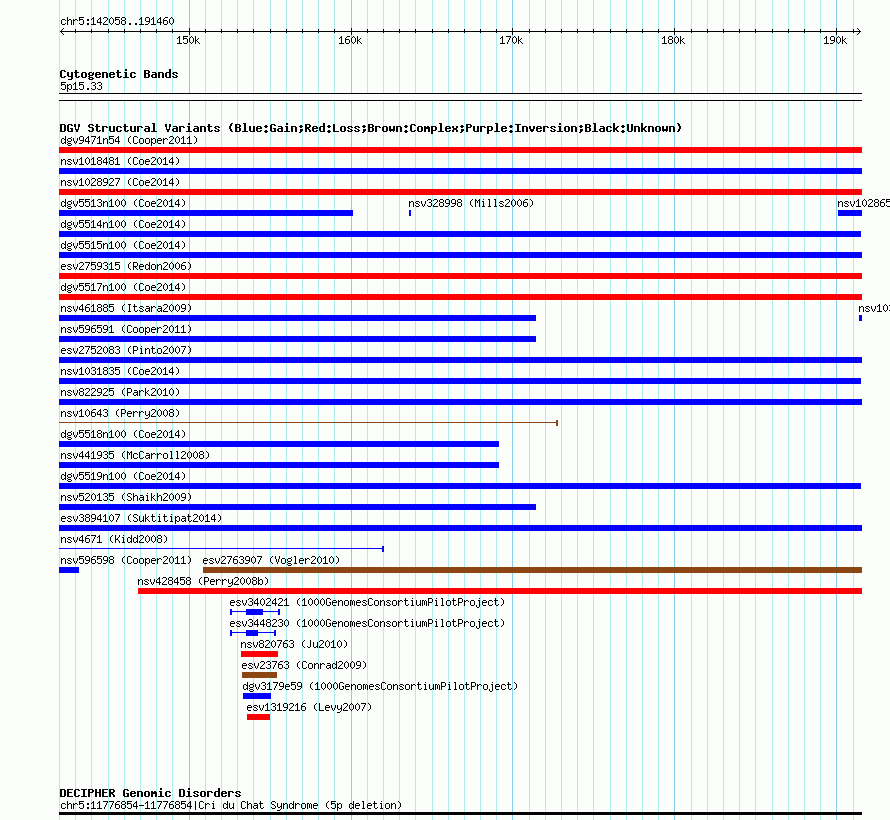Select the blue dgv5513n100 gain bar
This screenshot has width=890, height=820.
click(206, 213)
